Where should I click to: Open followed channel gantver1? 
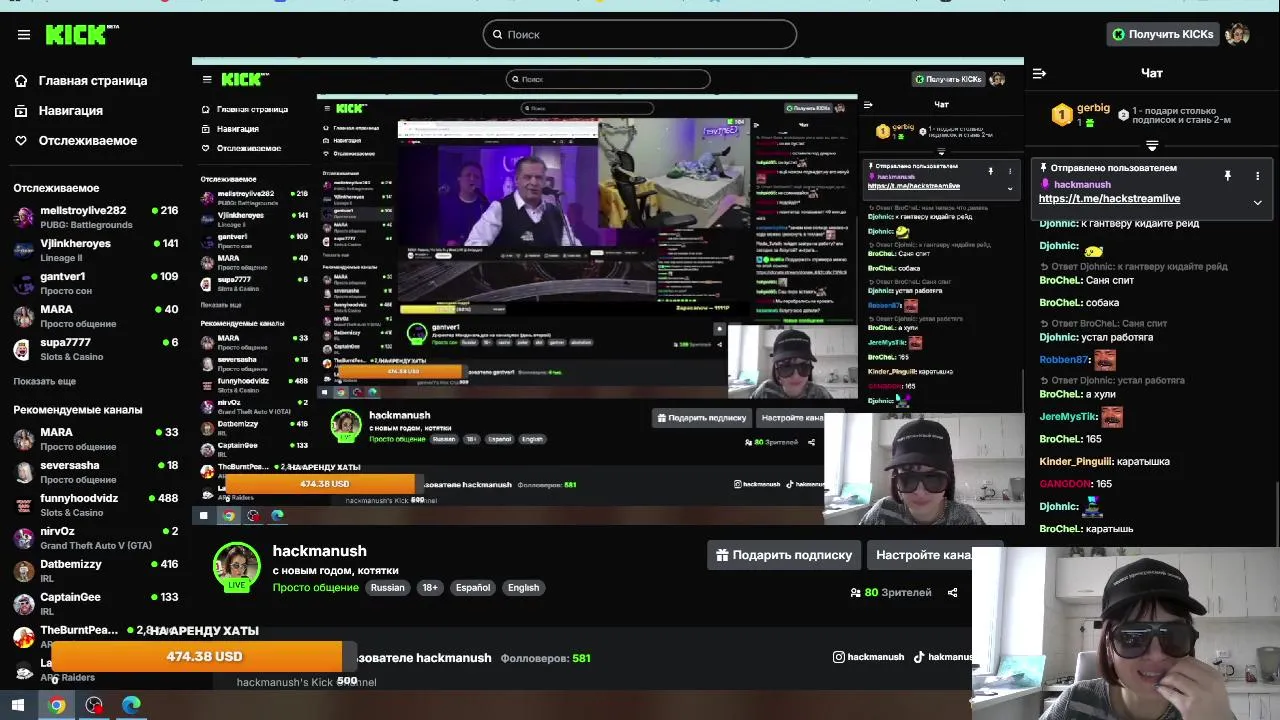[x=96, y=283]
